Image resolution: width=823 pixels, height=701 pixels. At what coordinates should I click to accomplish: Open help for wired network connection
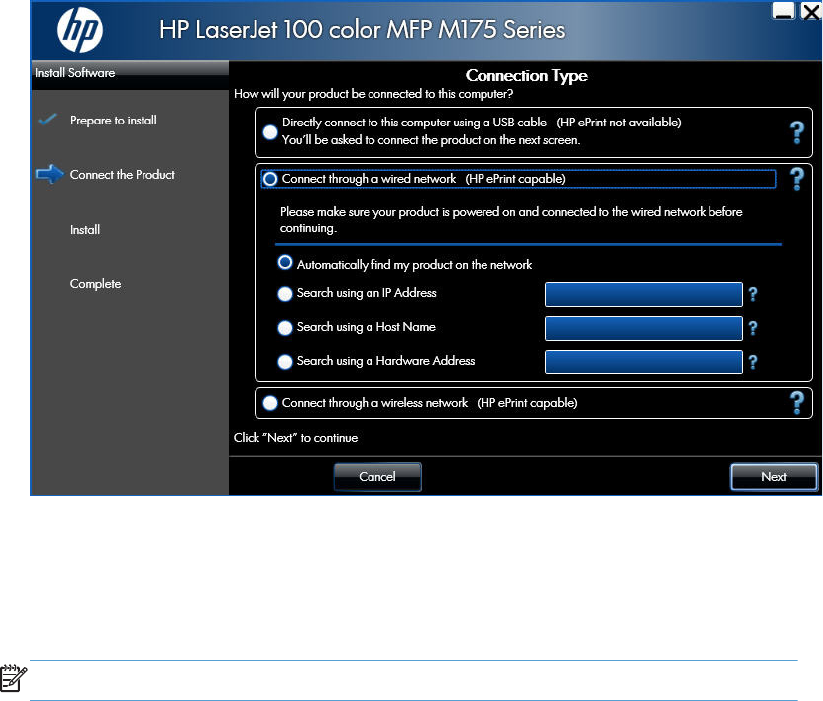click(x=796, y=179)
